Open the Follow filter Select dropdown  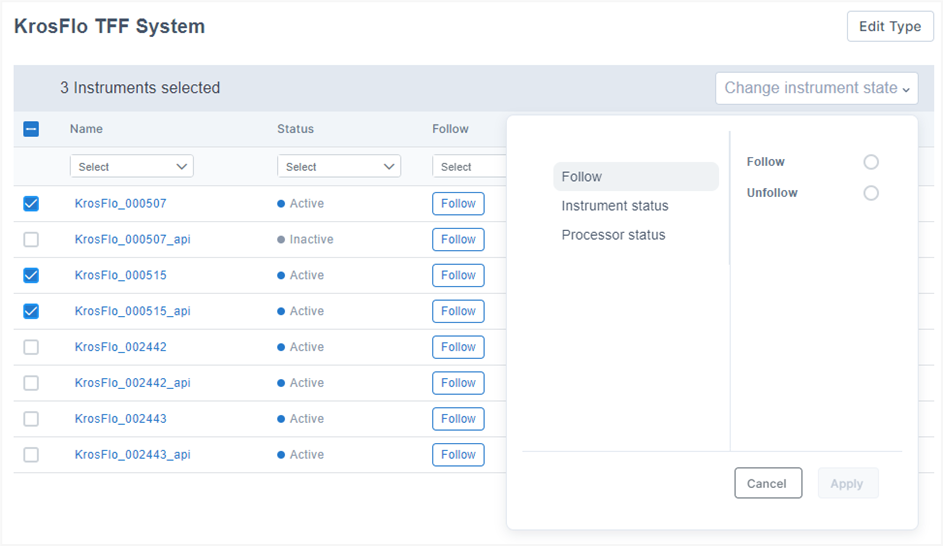pos(470,167)
